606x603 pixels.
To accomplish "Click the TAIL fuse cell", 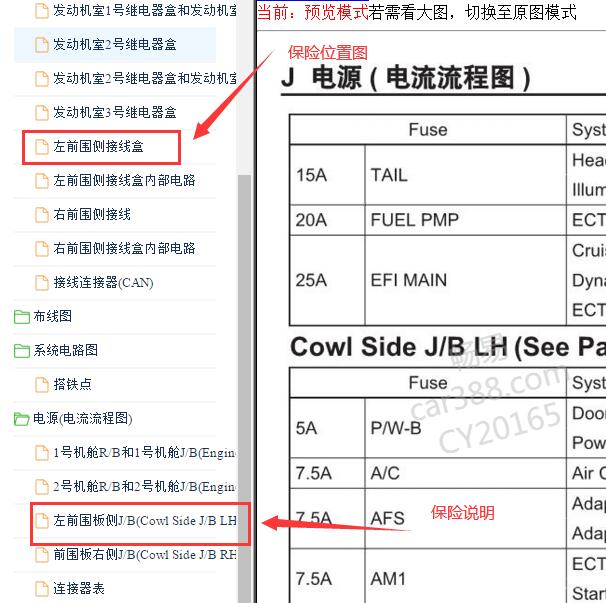I will coord(465,175).
